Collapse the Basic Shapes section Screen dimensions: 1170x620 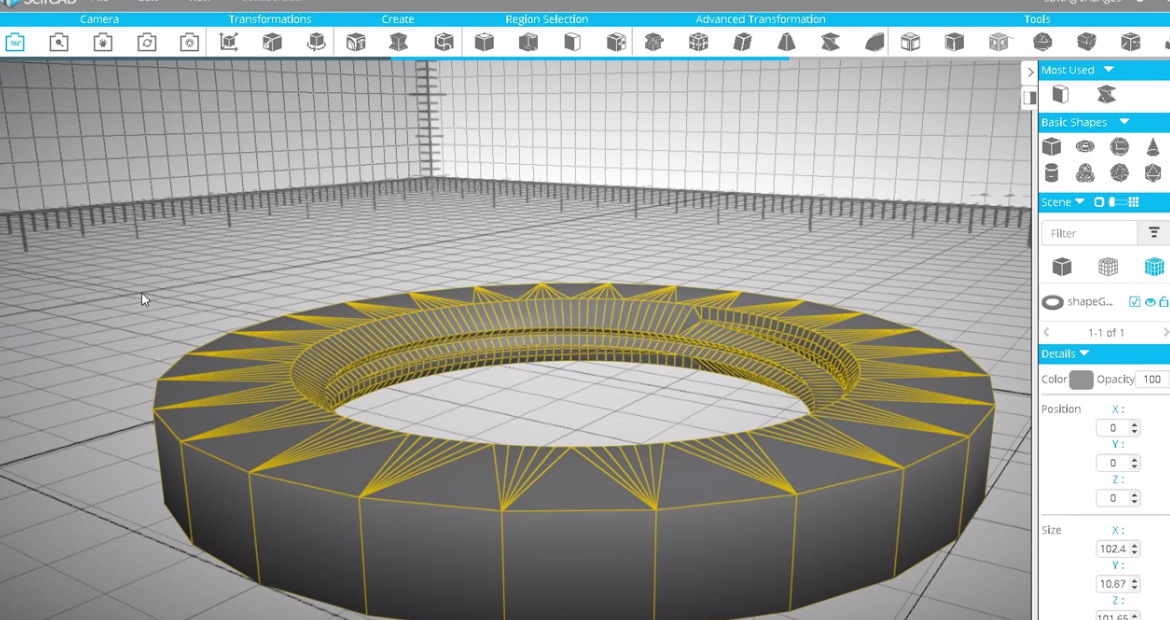tap(1124, 122)
